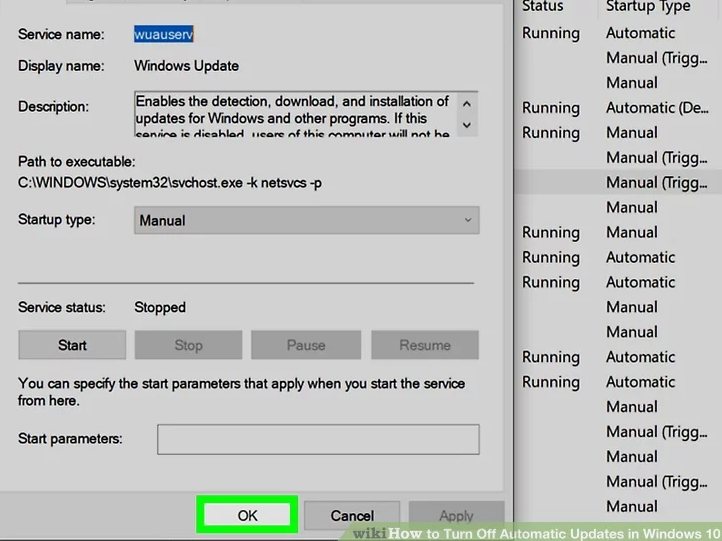Select the topmost Running Automatic service row
The image size is (722, 541).
[620, 33]
